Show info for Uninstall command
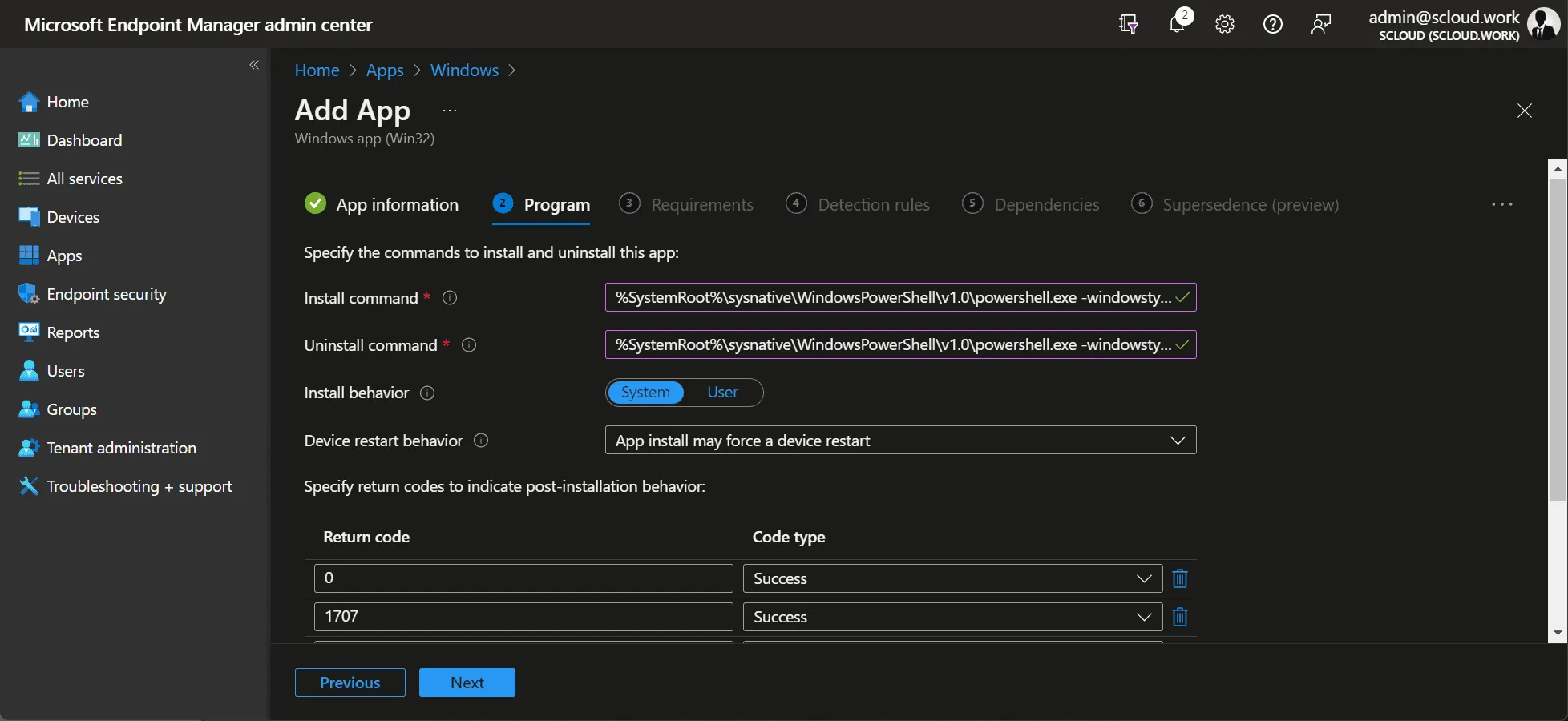This screenshot has width=1568, height=721. pyautogui.click(x=469, y=345)
